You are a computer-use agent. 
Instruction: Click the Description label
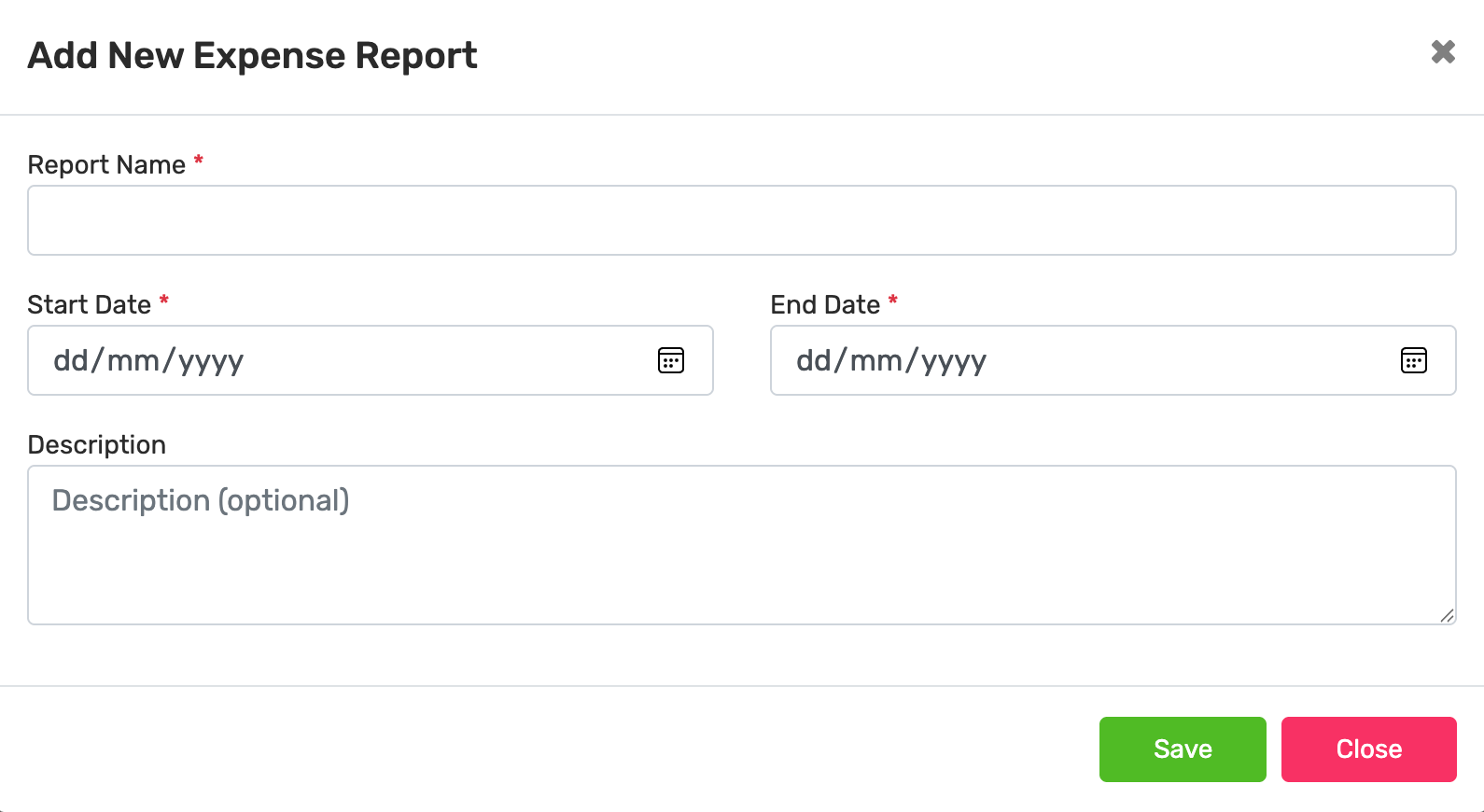tap(97, 444)
